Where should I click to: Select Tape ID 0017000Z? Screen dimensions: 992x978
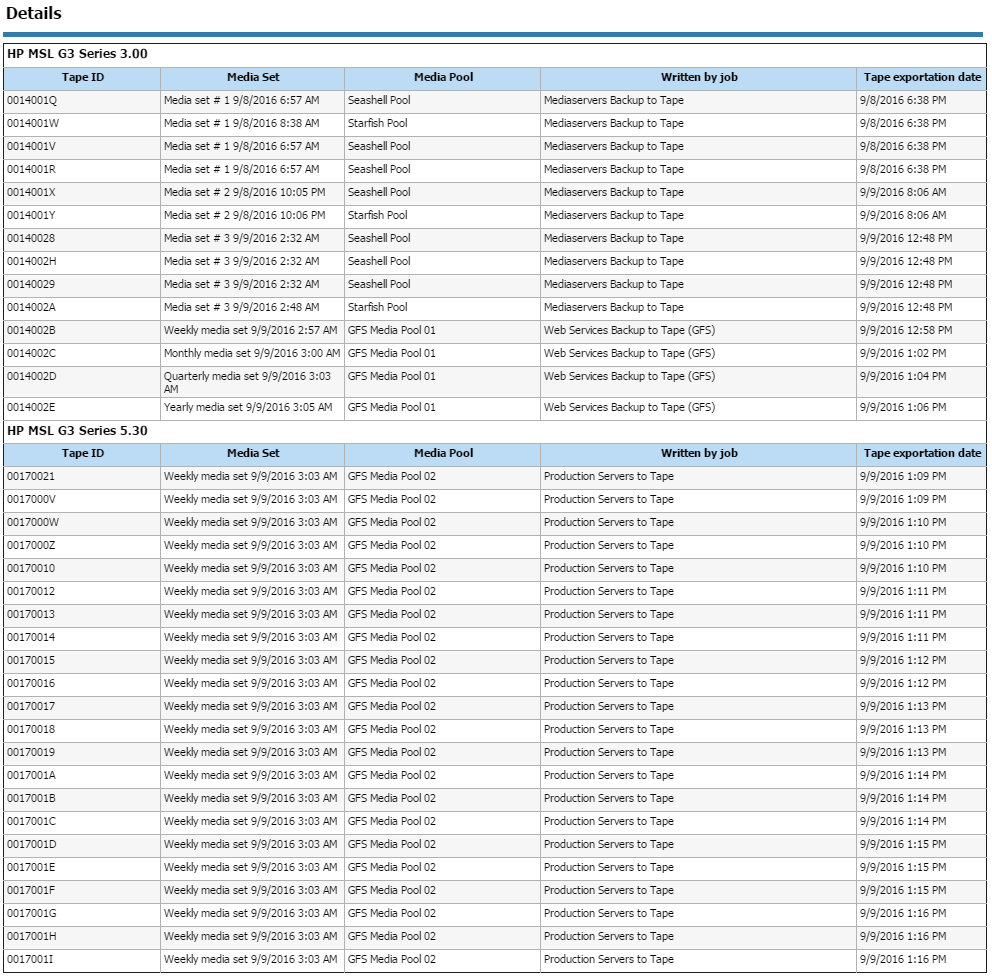(82, 545)
